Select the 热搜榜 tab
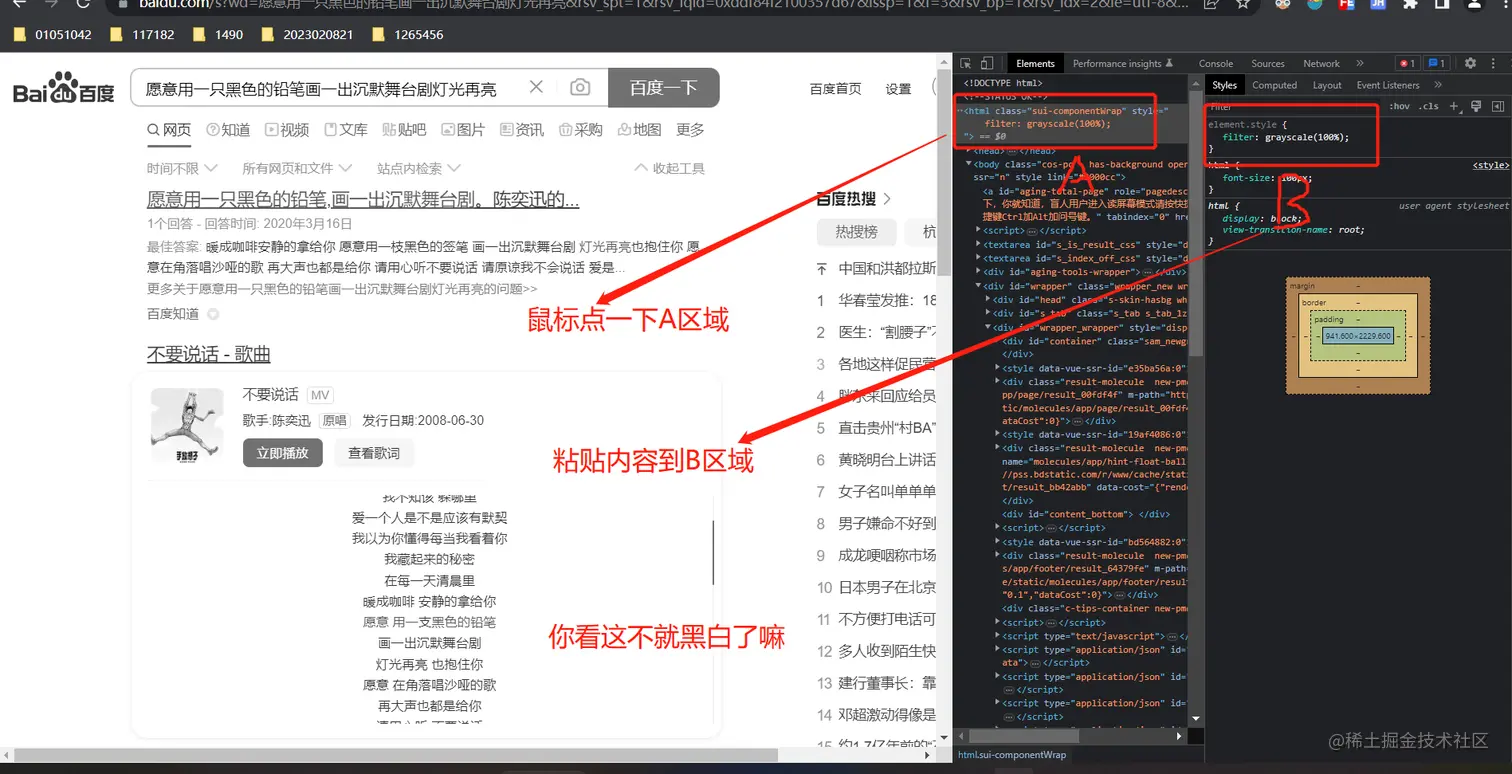This screenshot has width=1512, height=774. tap(856, 232)
